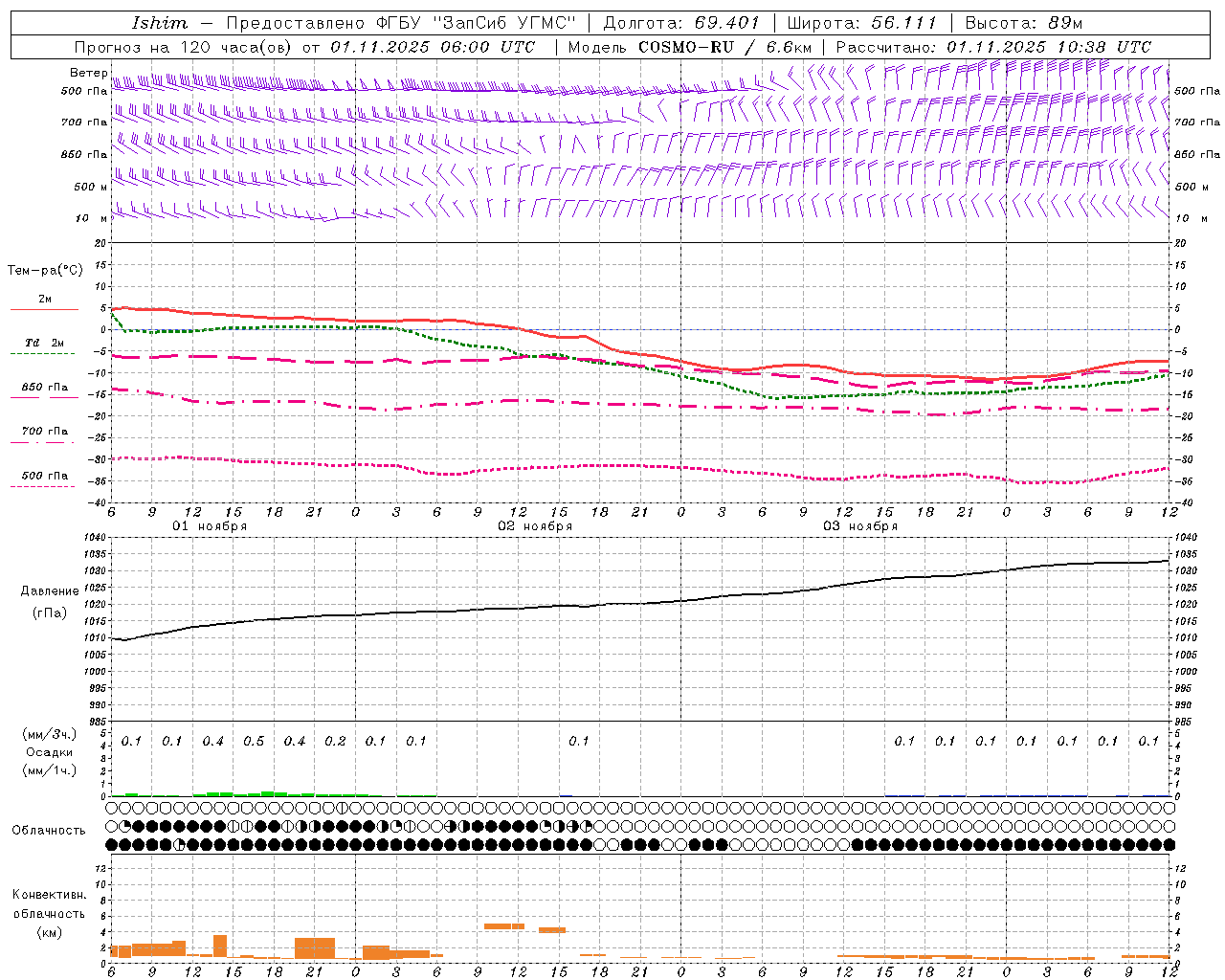Click the "Осадки" precipitation label
1225x980 pixels.
[50, 752]
